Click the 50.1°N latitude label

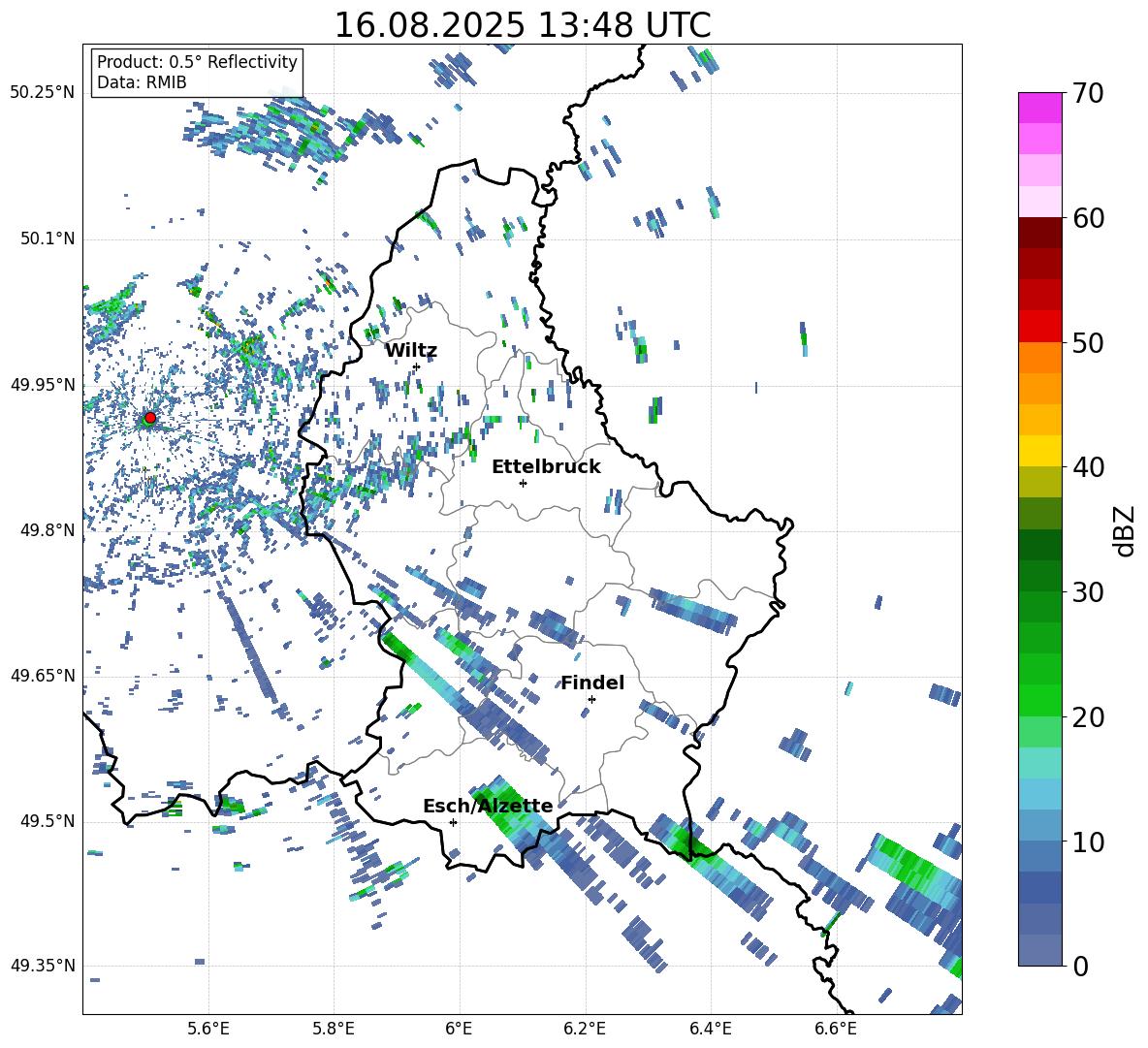pyautogui.click(x=47, y=238)
